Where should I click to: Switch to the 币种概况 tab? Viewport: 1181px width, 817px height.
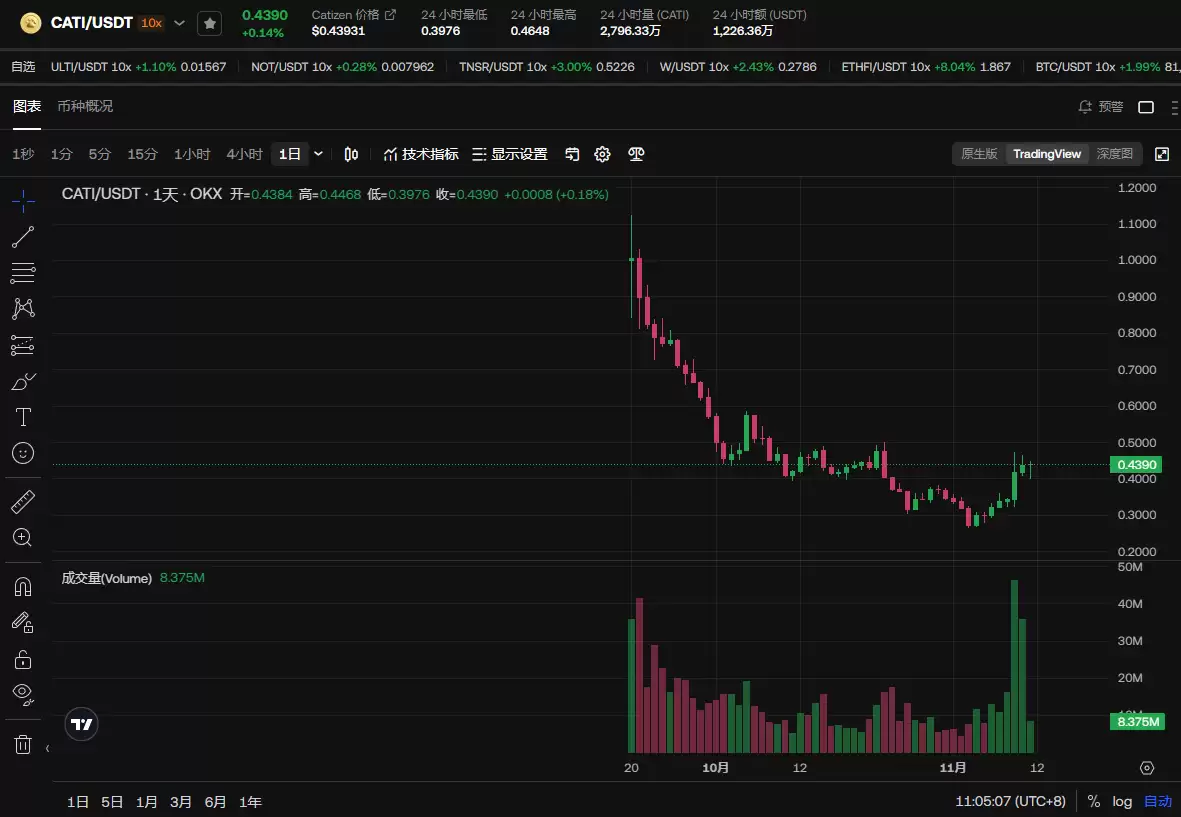[x=85, y=106]
